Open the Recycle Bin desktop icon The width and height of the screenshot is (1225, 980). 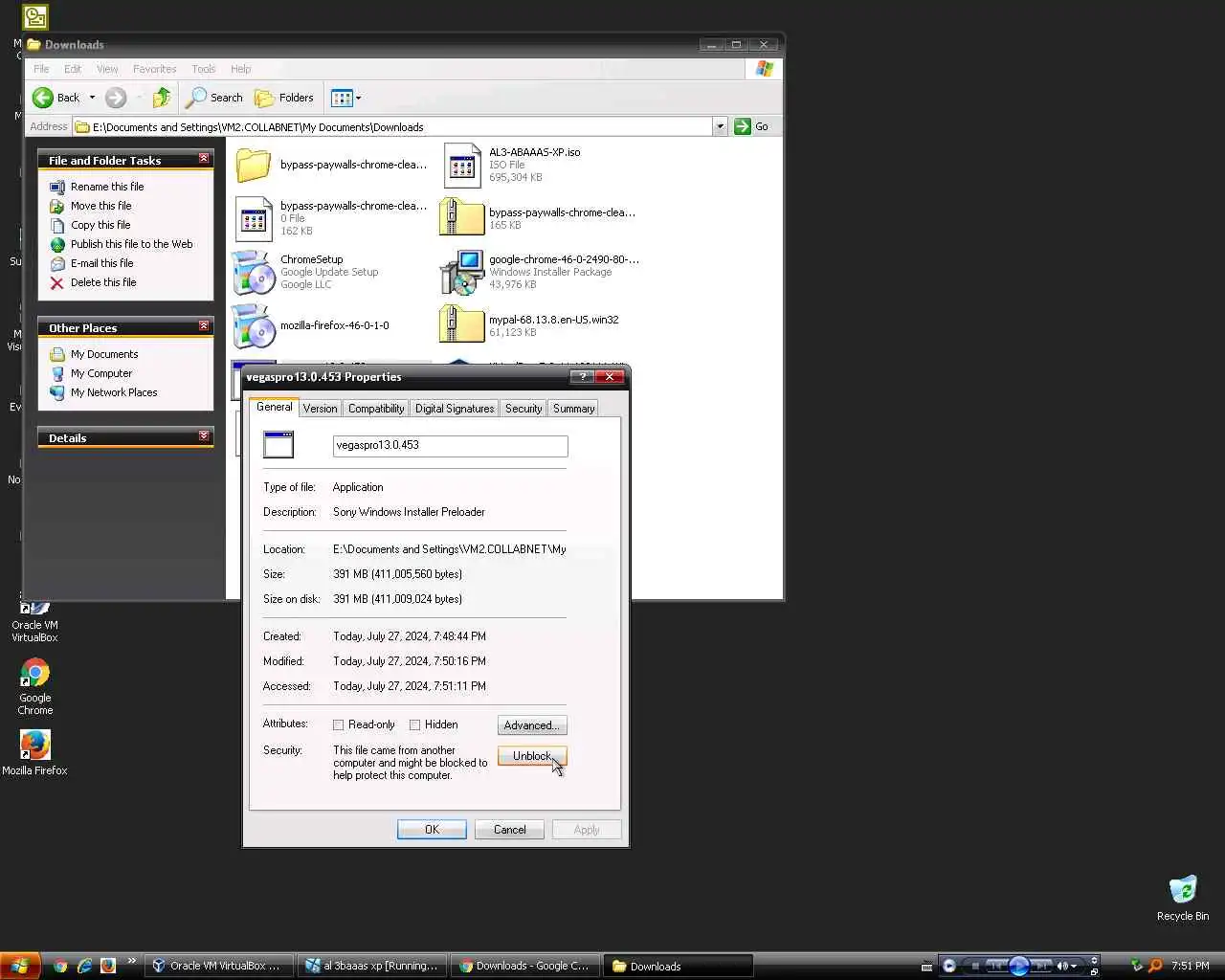(x=1183, y=898)
